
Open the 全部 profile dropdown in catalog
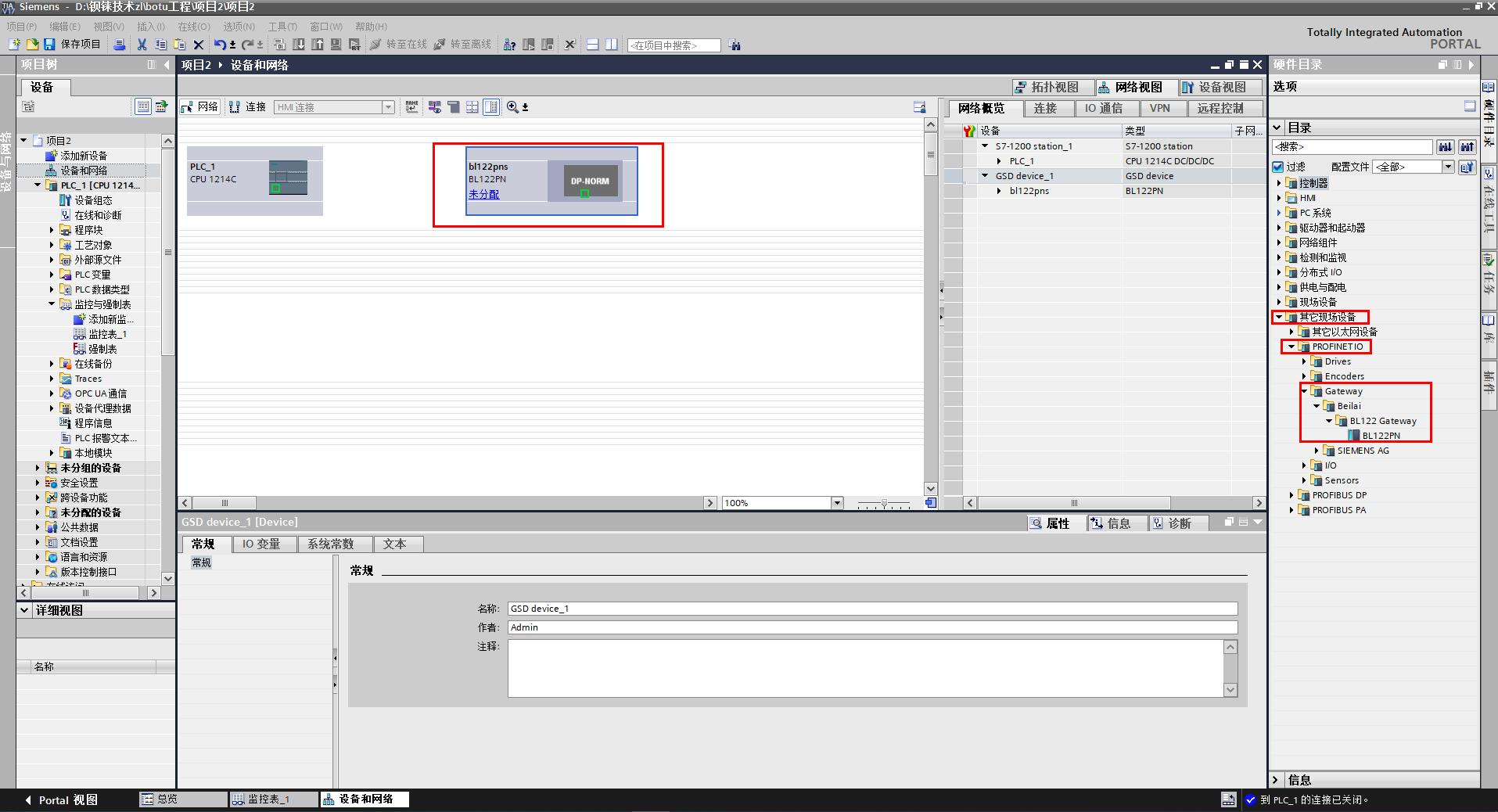coord(1448,167)
